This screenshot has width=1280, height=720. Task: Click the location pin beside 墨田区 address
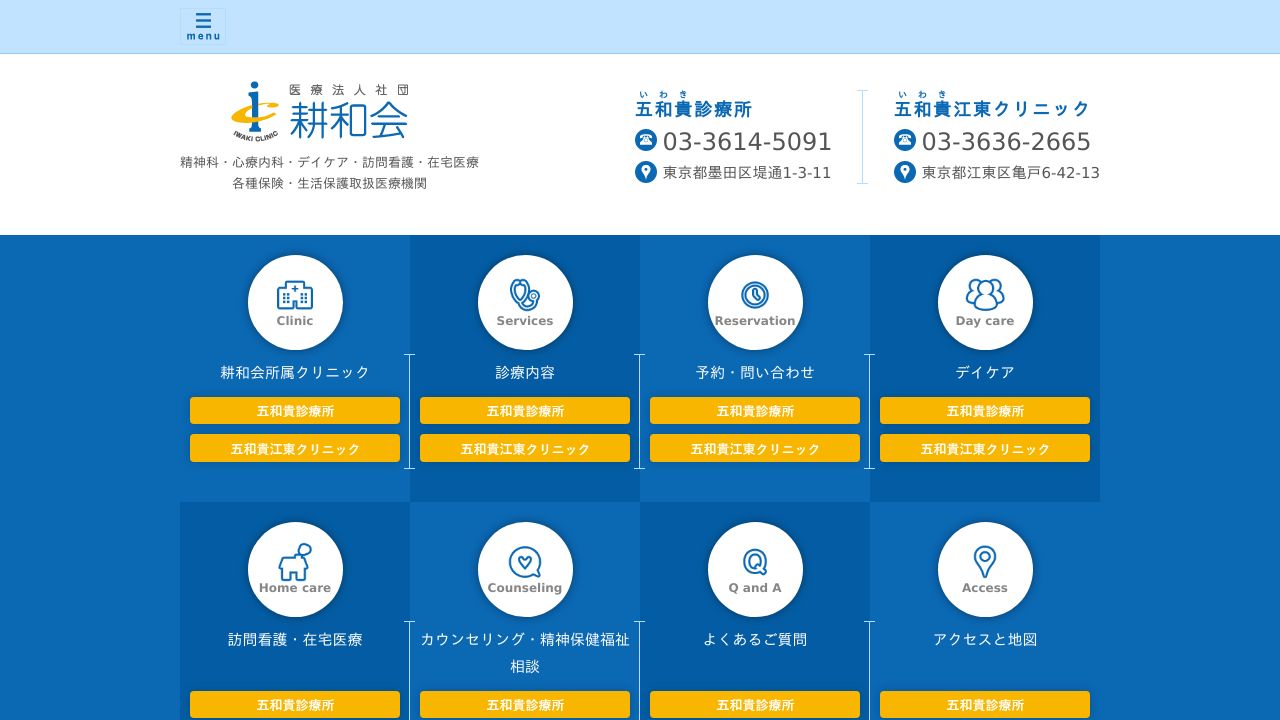pos(646,172)
